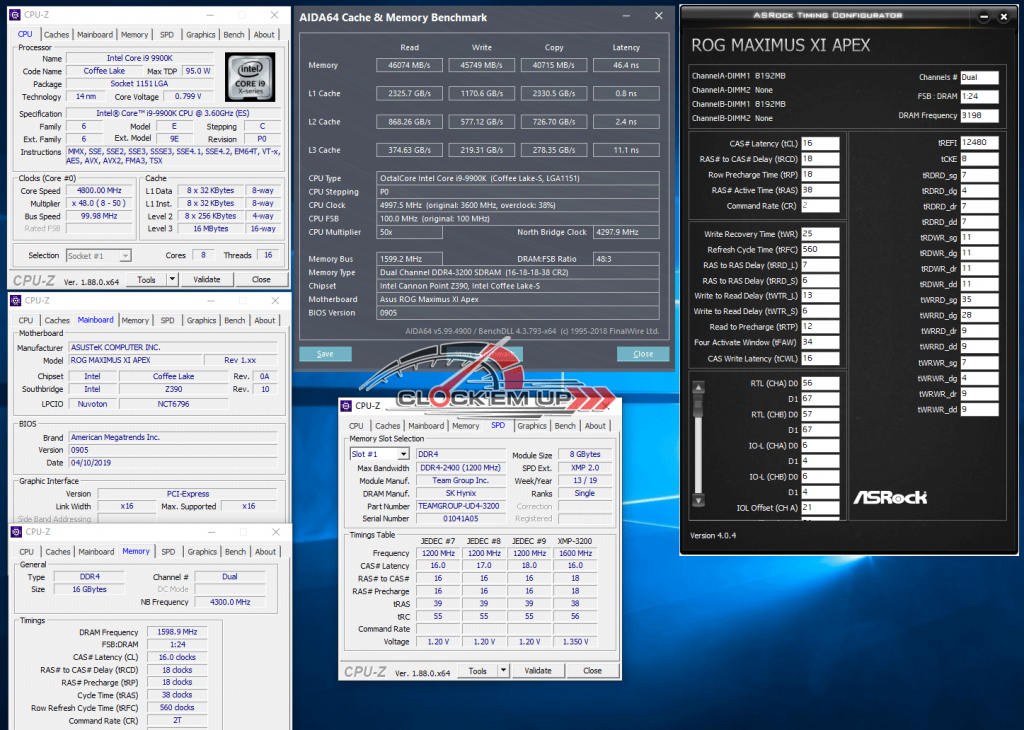This screenshot has width=1024, height=730.
Task: Click the ASRock logo in Timing Configurator
Action: (x=889, y=497)
